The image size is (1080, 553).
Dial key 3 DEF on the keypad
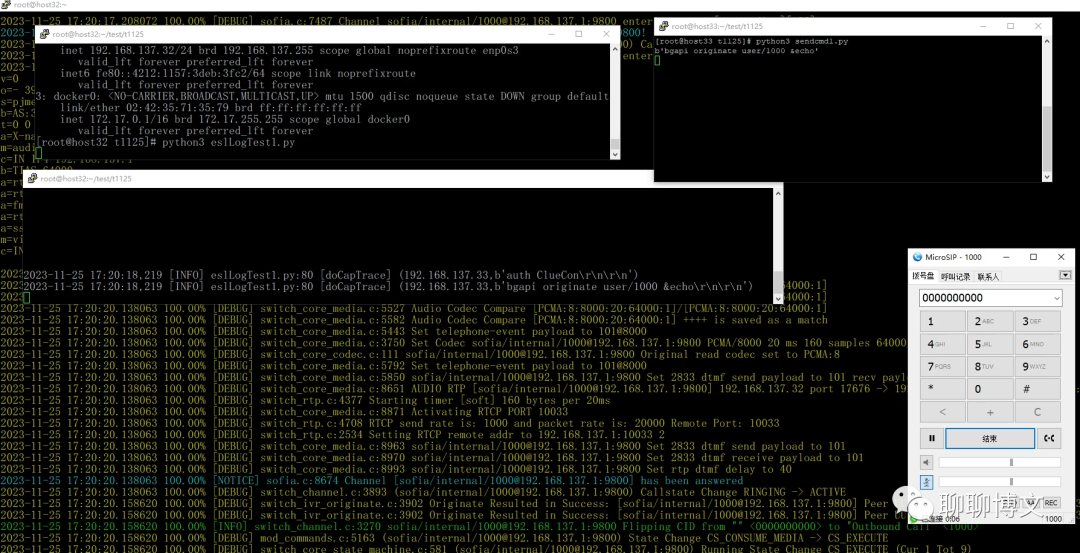[1038, 322]
